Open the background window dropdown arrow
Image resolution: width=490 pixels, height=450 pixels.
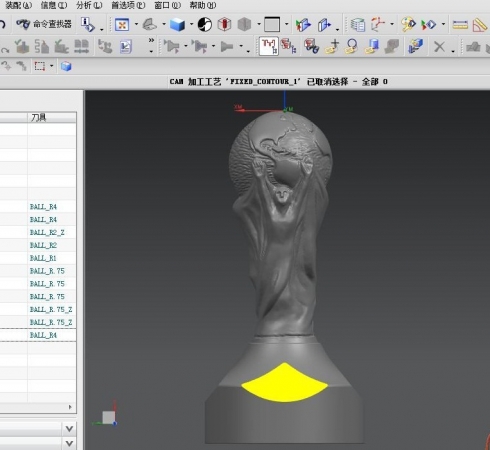[x=286, y=24]
